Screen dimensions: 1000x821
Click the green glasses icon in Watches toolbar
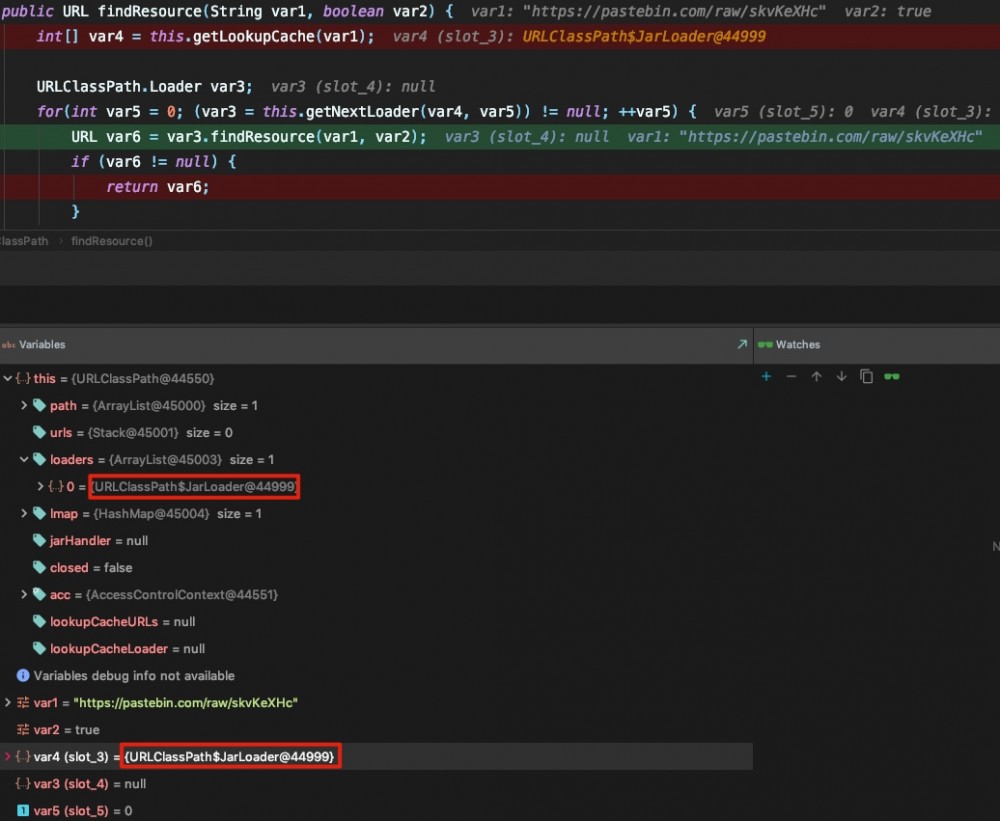click(889, 377)
